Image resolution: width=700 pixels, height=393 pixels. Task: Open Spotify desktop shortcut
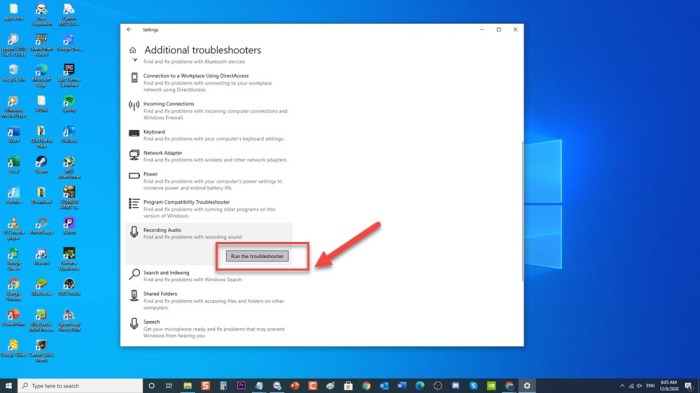click(x=69, y=104)
